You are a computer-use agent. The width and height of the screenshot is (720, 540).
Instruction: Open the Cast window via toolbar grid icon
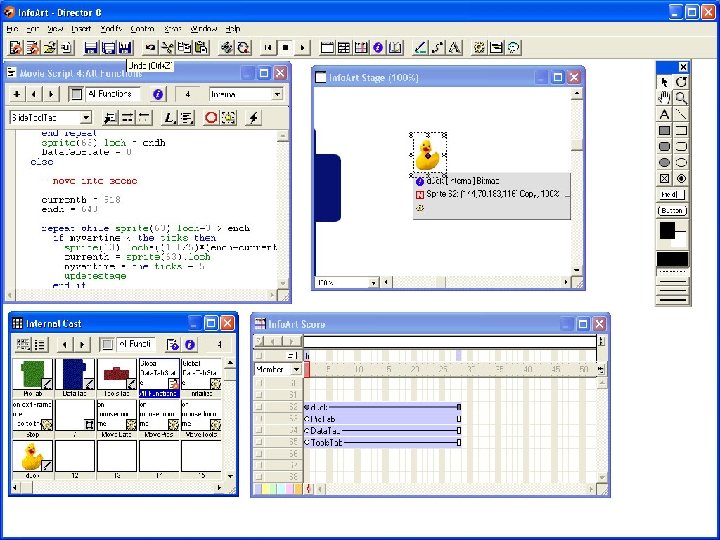click(344, 47)
